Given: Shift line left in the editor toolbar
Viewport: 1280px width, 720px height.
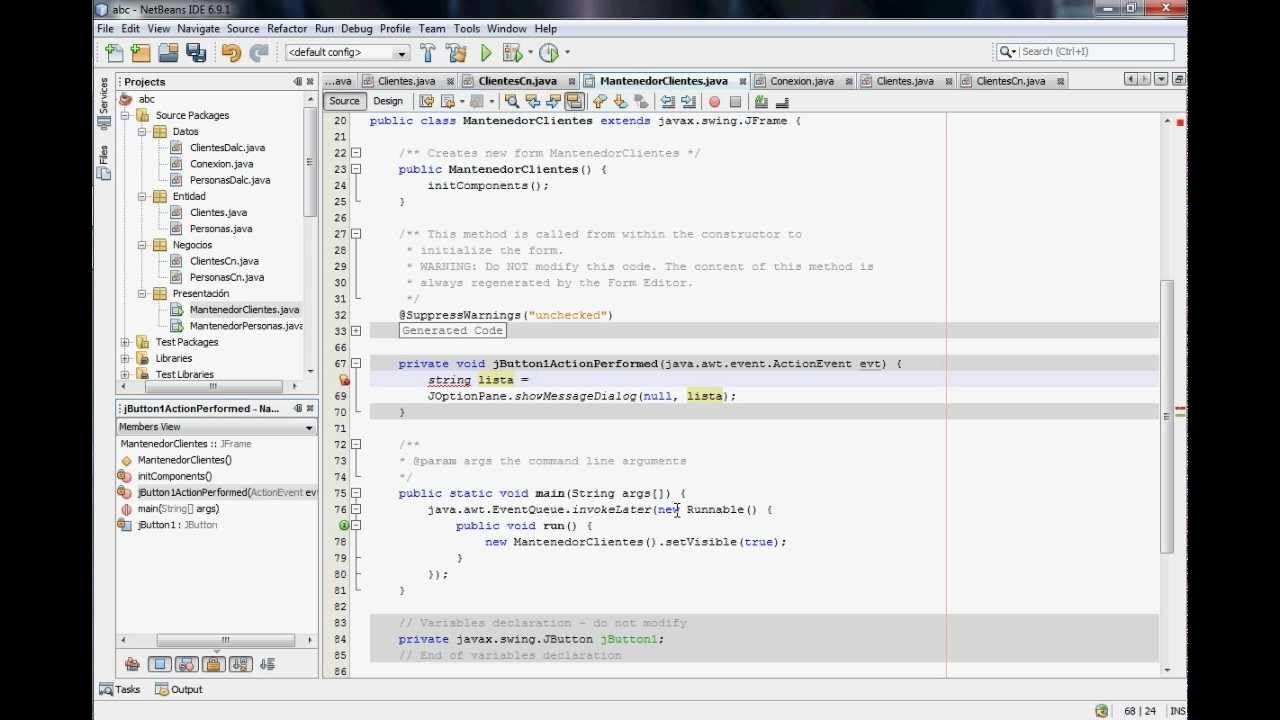Looking at the screenshot, I should [667, 101].
